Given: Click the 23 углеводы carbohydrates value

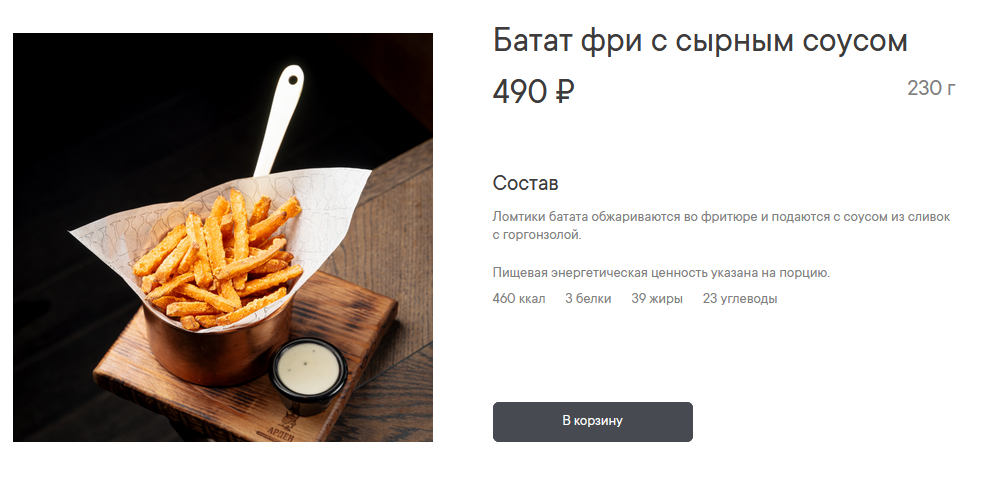Looking at the screenshot, I should point(739,298).
